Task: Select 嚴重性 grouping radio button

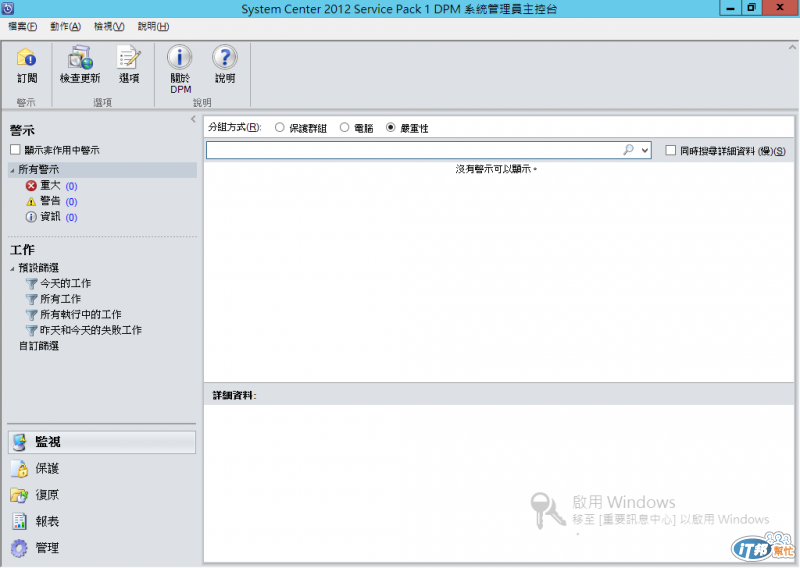Action: click(390, 128)
